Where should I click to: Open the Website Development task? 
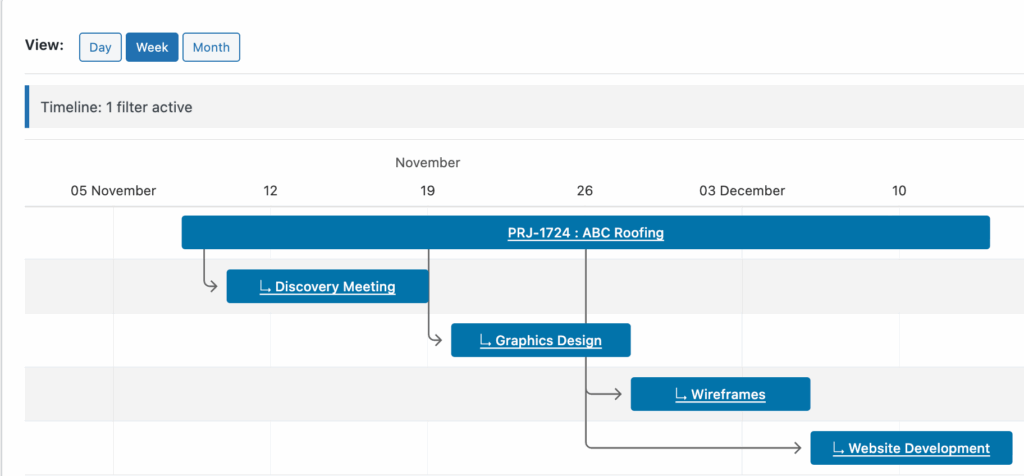pos(919,449)
